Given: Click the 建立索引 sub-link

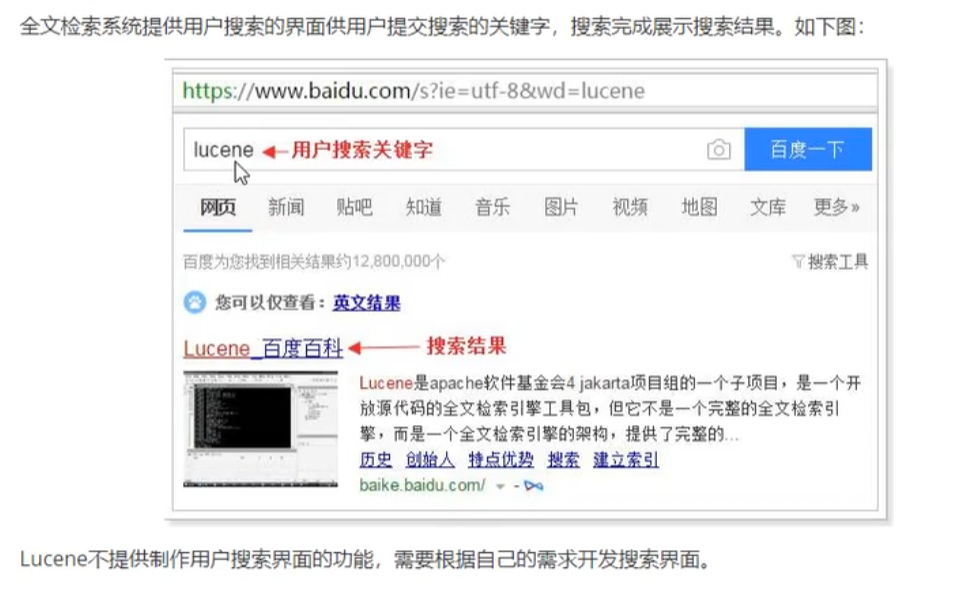Looking at the screenshot, I should [626, 460].
